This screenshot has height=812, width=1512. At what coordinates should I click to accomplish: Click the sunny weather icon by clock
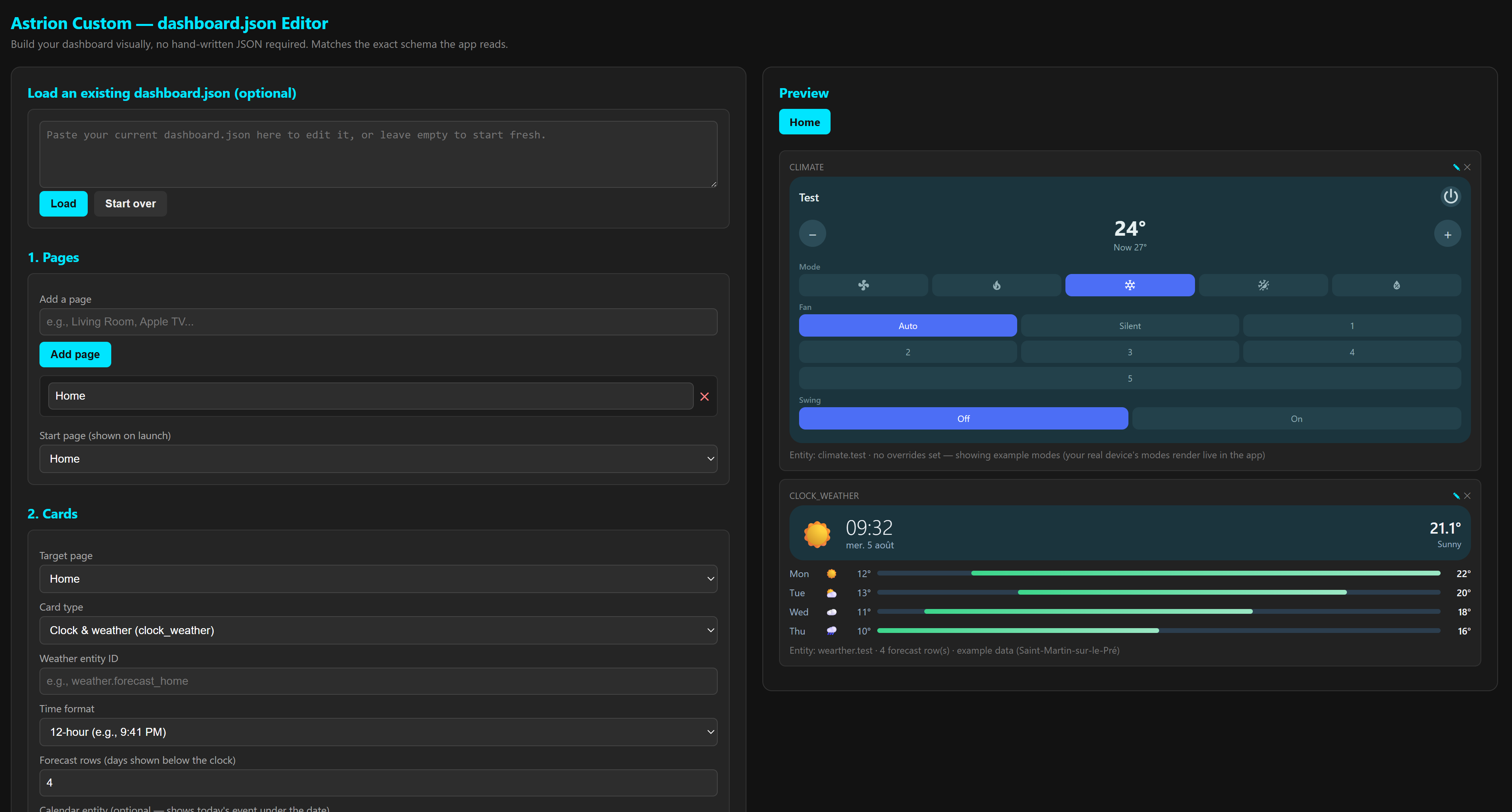[817, 534]
